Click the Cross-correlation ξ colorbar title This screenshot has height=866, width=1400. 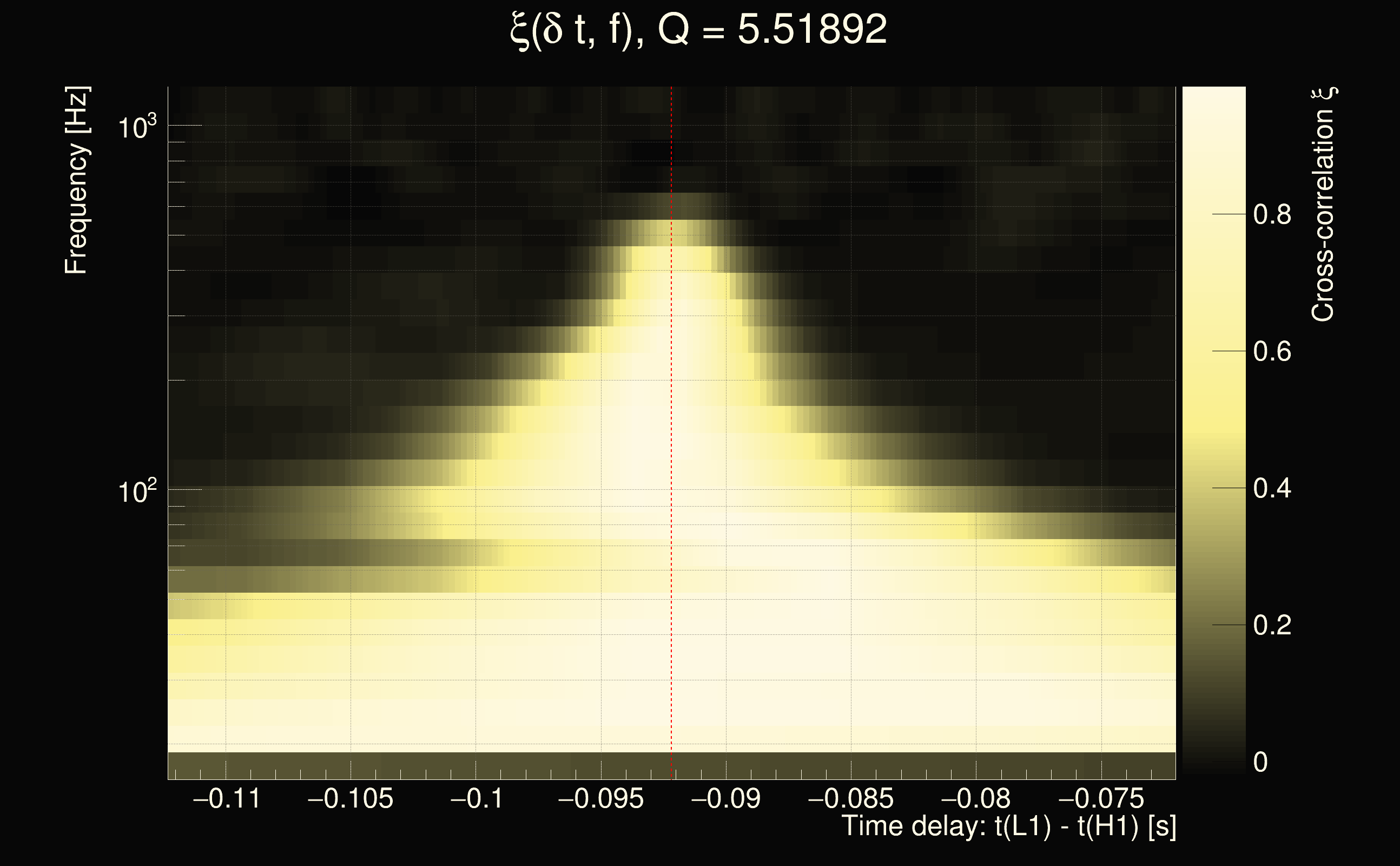click(x=1323, y=204)
